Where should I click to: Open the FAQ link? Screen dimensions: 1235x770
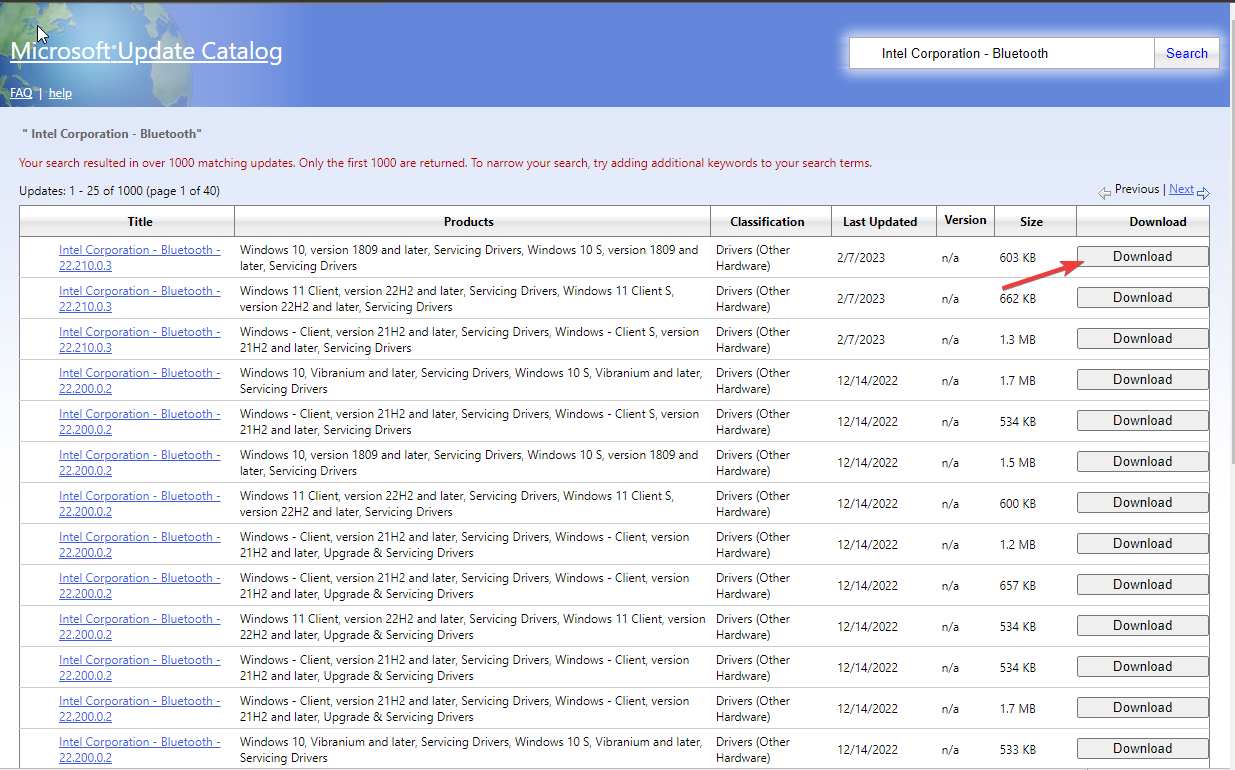coord(21,93)
